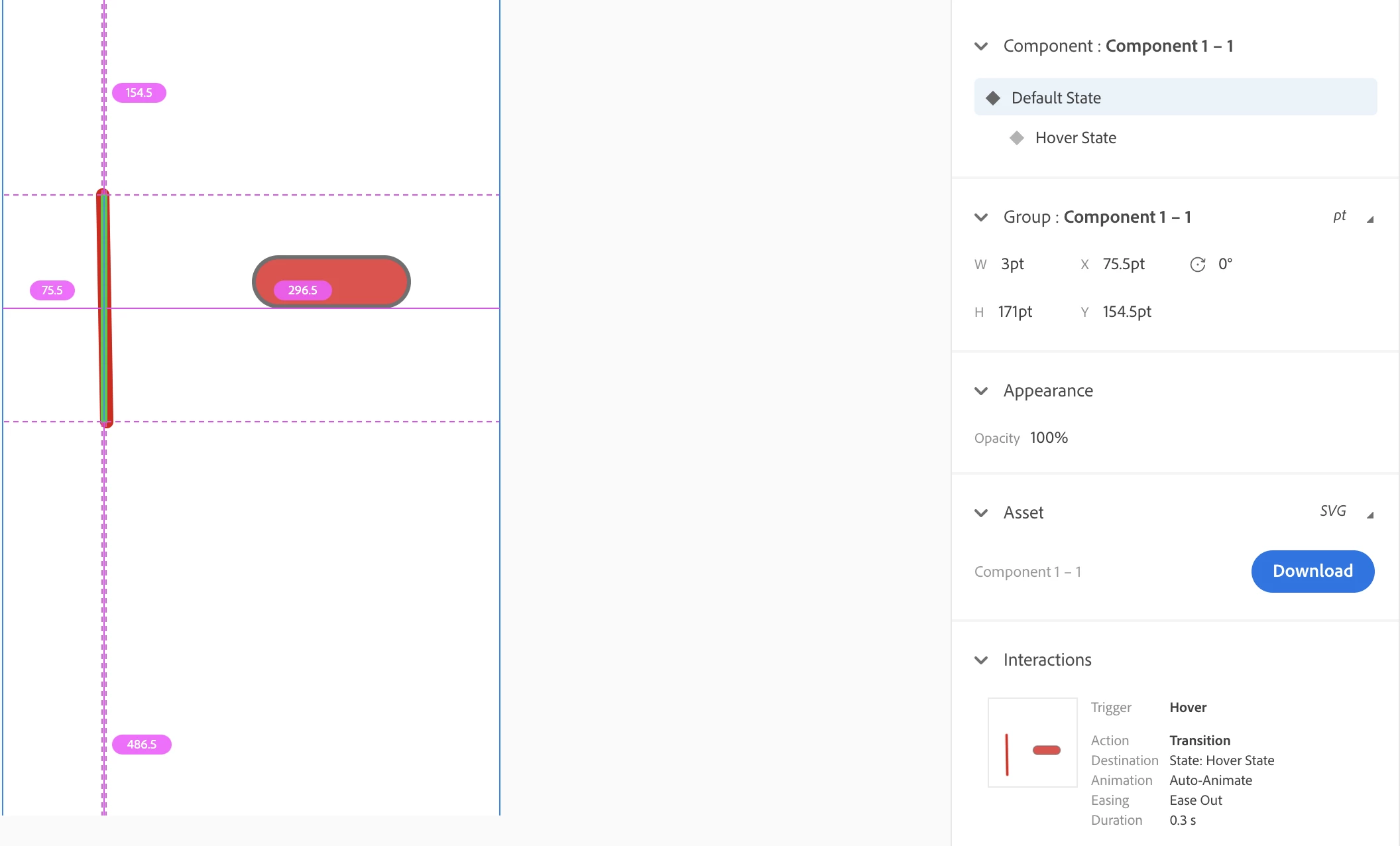Screen dimensions: 1400x846
Task: Click the 154.5 measurement badge
Action: tap(139, 93)
